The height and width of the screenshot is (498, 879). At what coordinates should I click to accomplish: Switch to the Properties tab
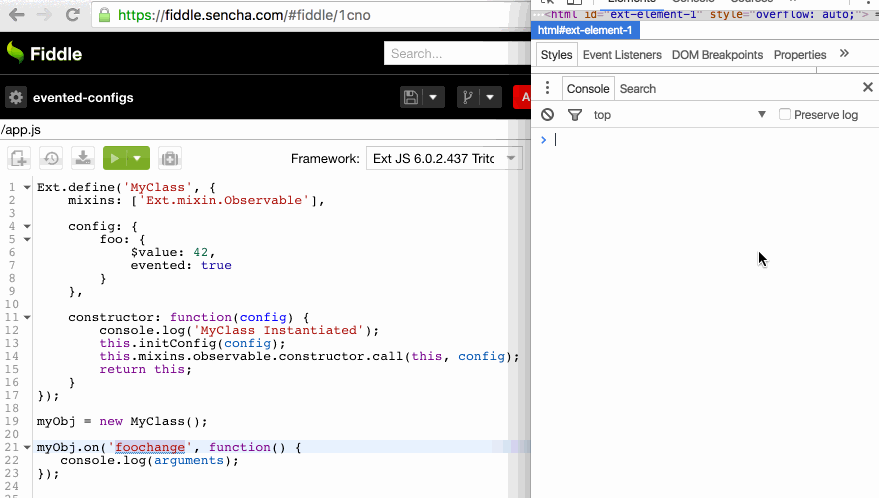point(800,55)
